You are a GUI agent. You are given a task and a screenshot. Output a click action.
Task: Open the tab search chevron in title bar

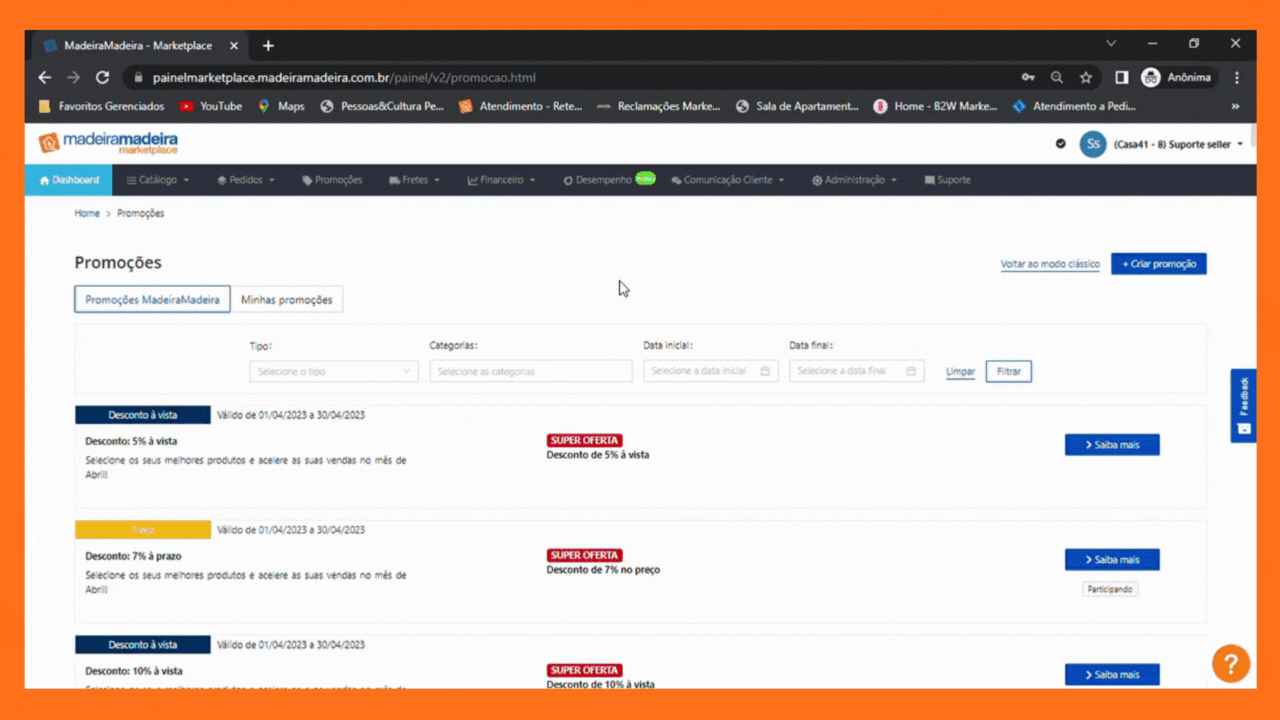tap(1111, 44)
